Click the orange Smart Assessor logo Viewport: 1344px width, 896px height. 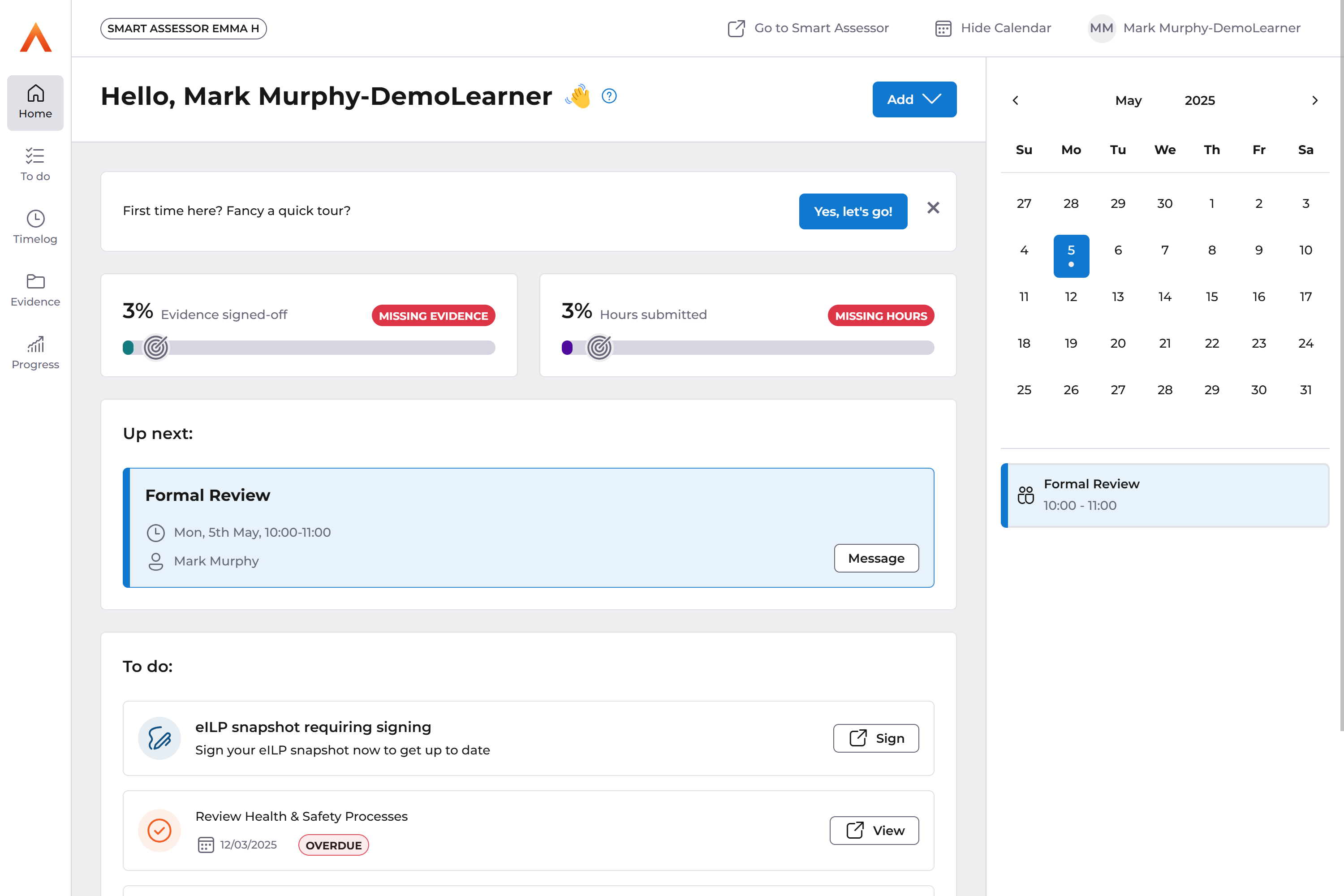point(35,38)
